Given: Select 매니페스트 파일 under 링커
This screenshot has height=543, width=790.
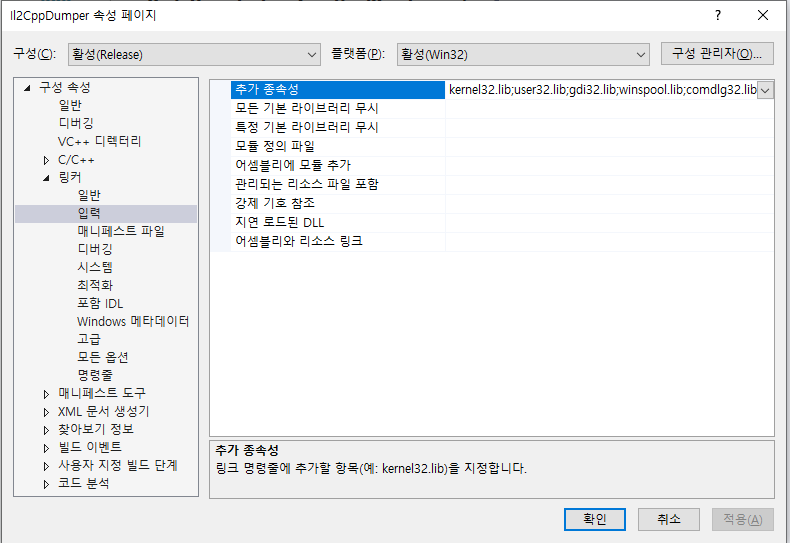Looking at the screenshot, I should click(x=121, y=231).
